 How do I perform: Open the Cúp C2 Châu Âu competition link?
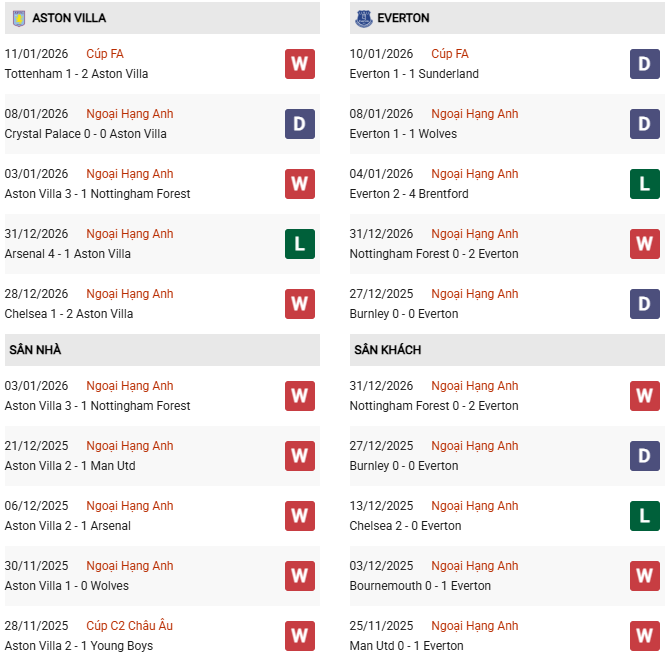130,626
